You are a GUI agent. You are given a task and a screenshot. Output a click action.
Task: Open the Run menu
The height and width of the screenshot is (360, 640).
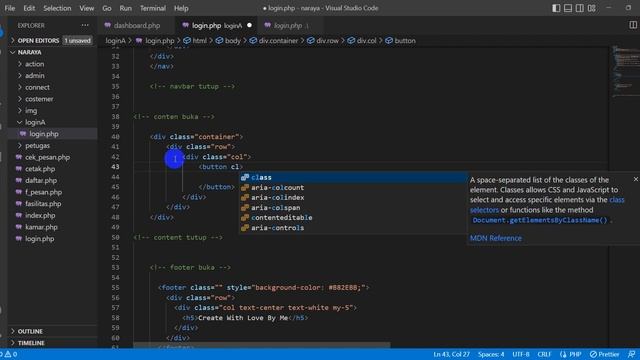tap(125, 8)
